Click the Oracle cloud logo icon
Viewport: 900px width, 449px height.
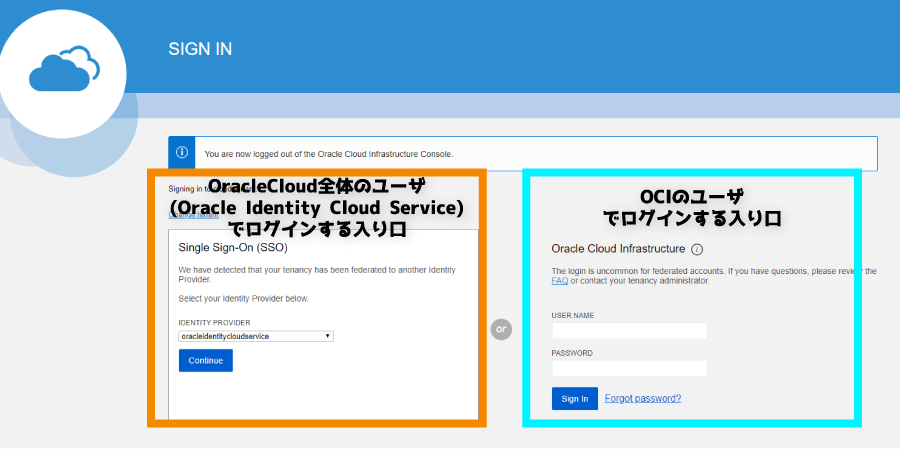(x=64, y=68)
